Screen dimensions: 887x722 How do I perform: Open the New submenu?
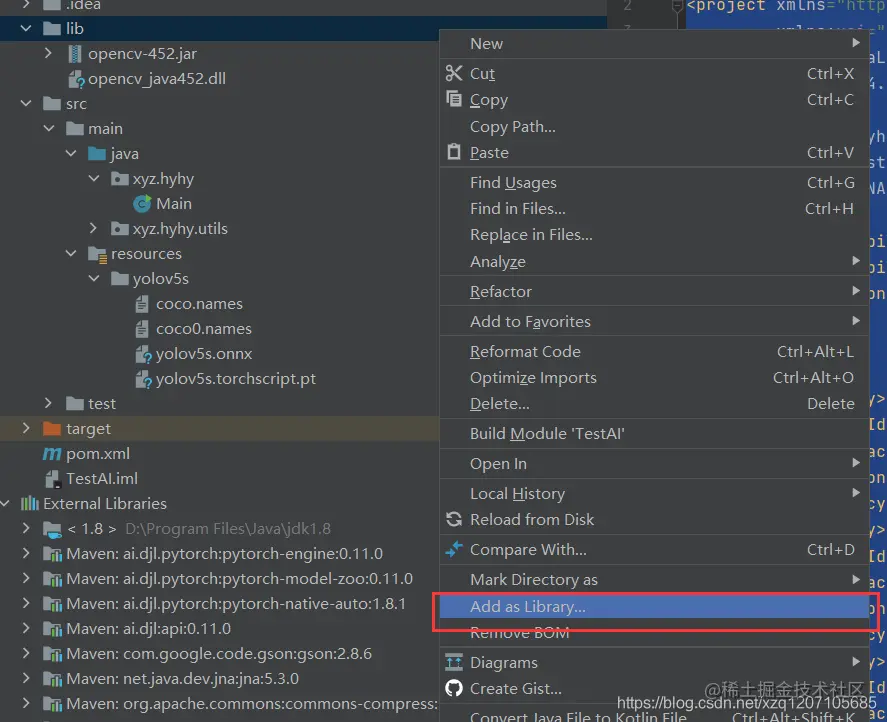click(654, 44)
